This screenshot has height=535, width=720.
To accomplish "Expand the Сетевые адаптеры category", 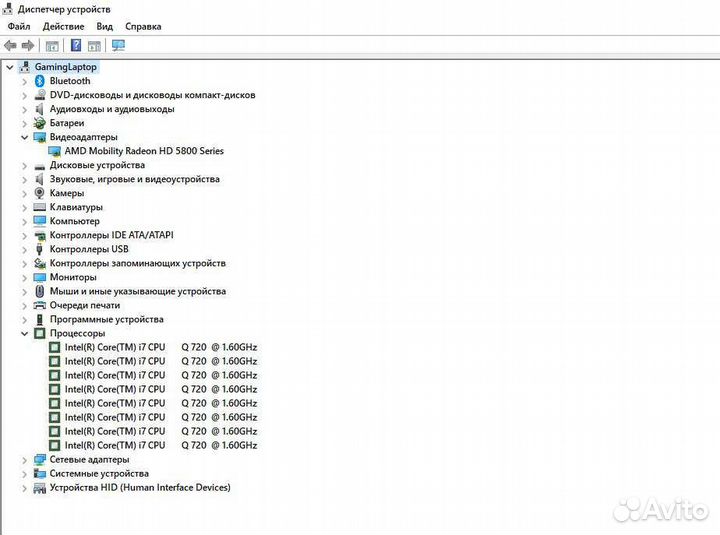I will 25,460.
